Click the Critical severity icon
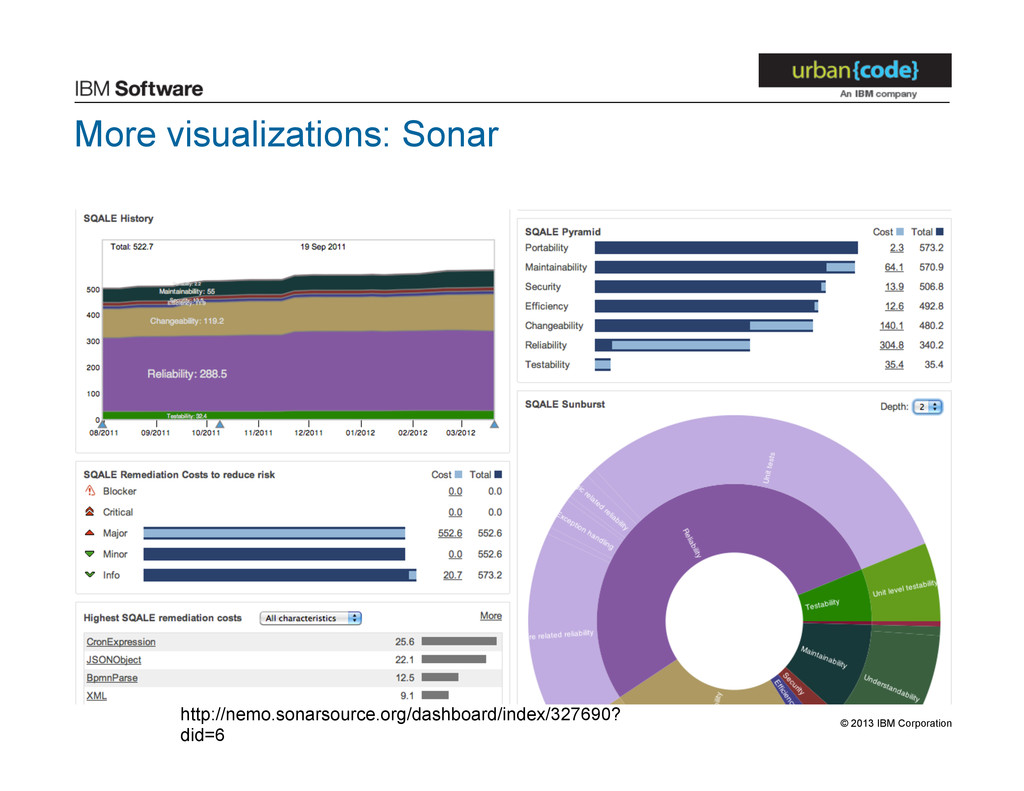1024x791 pixels. 90,511
